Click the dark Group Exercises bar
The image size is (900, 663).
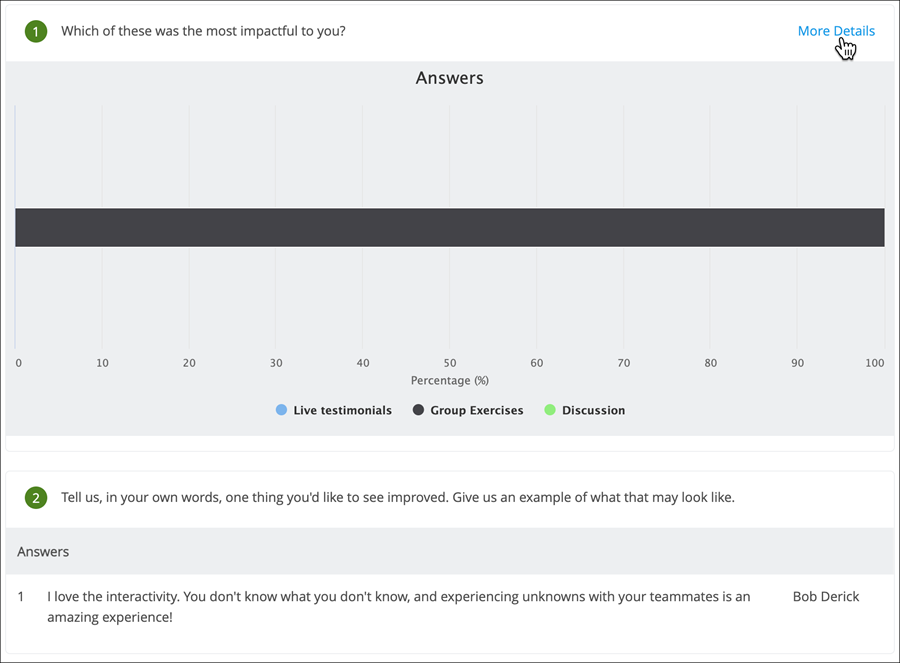point(449,227)
